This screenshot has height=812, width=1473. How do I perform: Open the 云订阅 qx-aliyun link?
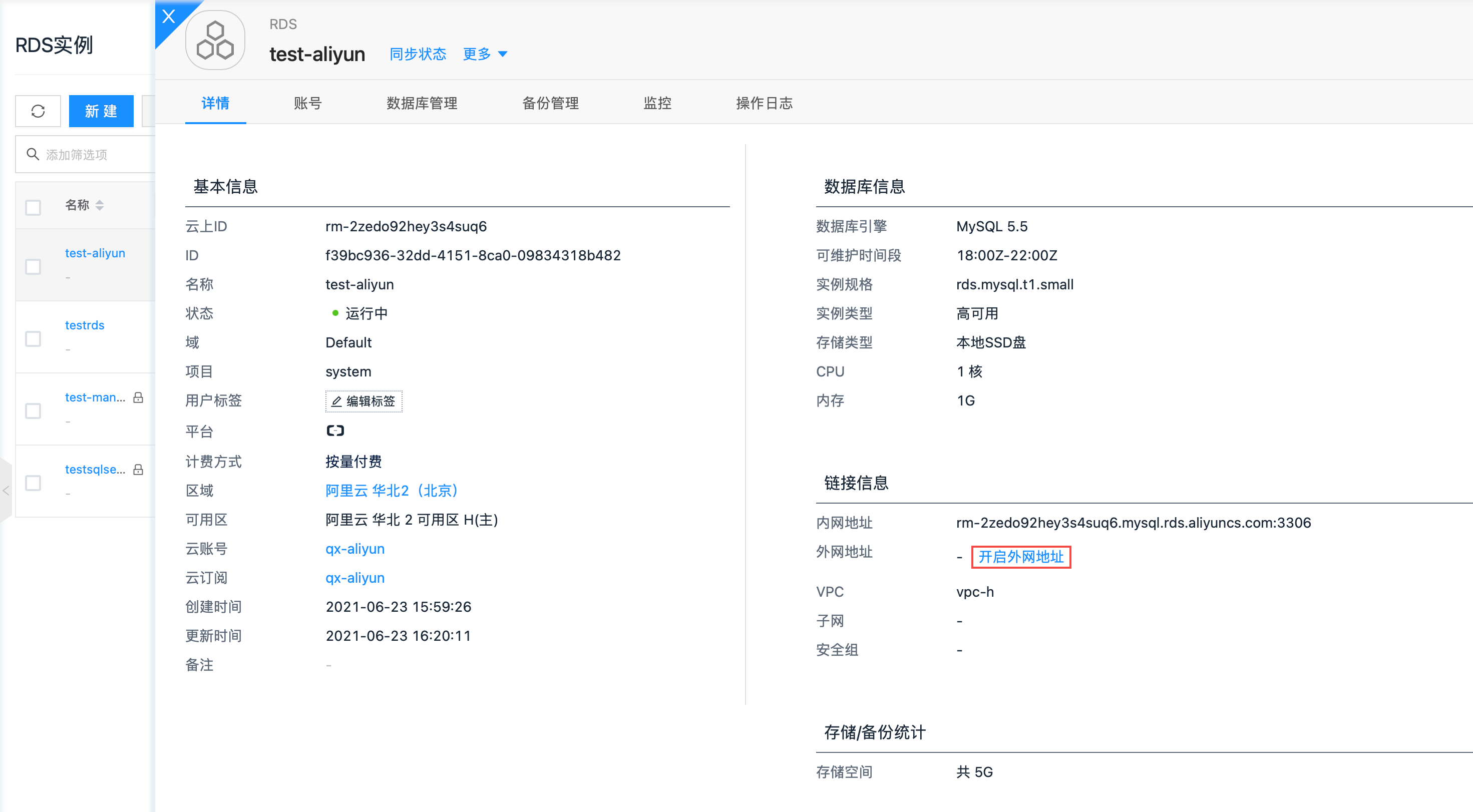point(355,578)
